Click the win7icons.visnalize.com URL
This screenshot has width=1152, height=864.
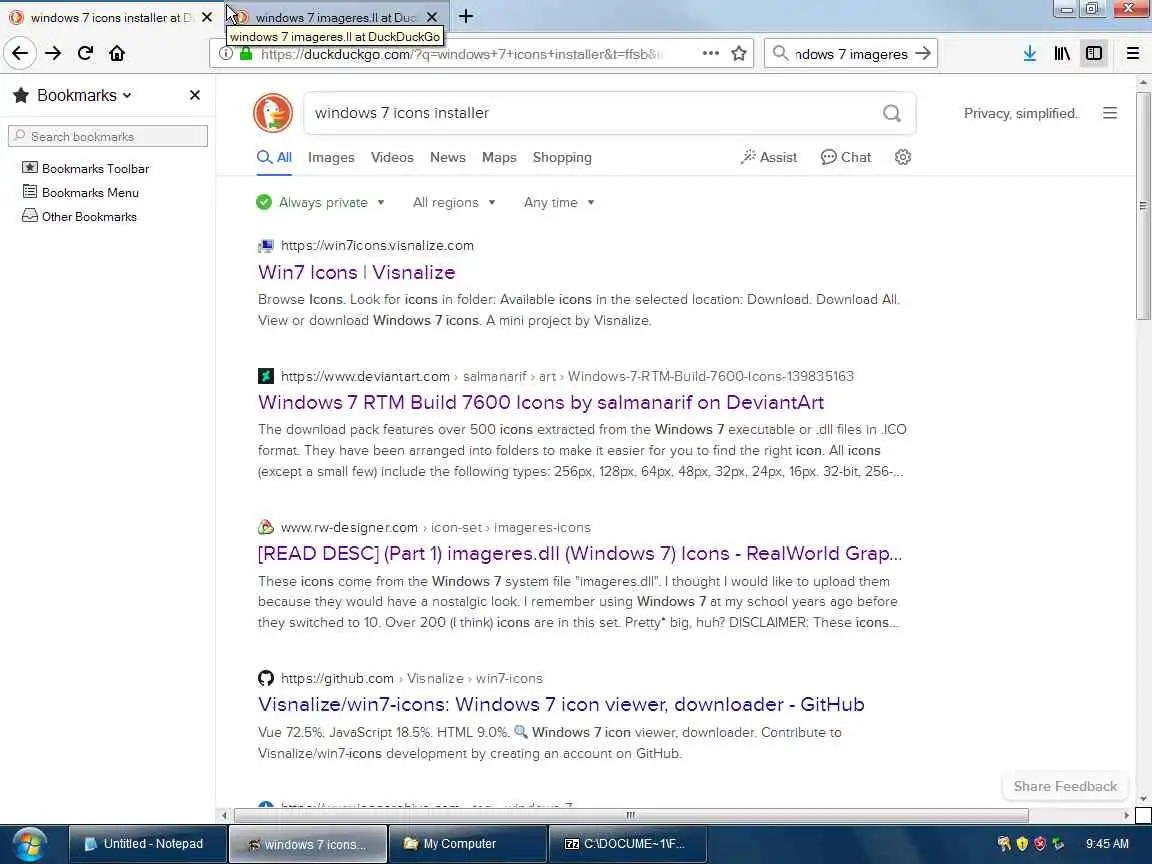pos(377,245)
